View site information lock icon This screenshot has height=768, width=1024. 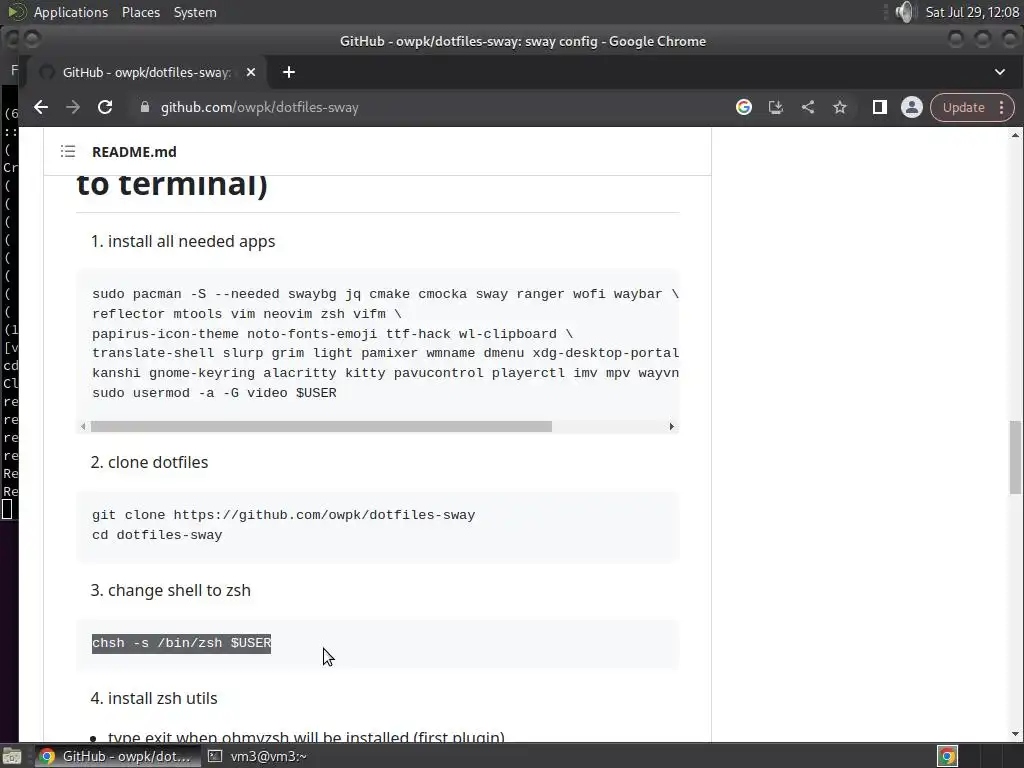pyautogui.click(x=145, y=107)
